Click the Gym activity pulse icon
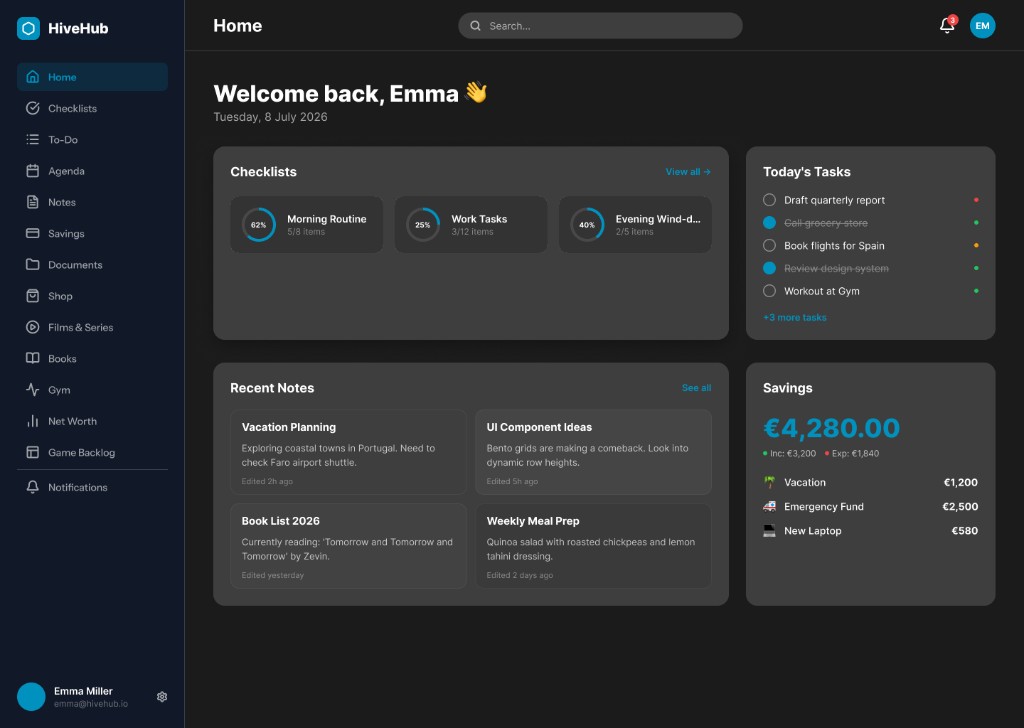 pyautogui.click(x=33, y=390)
